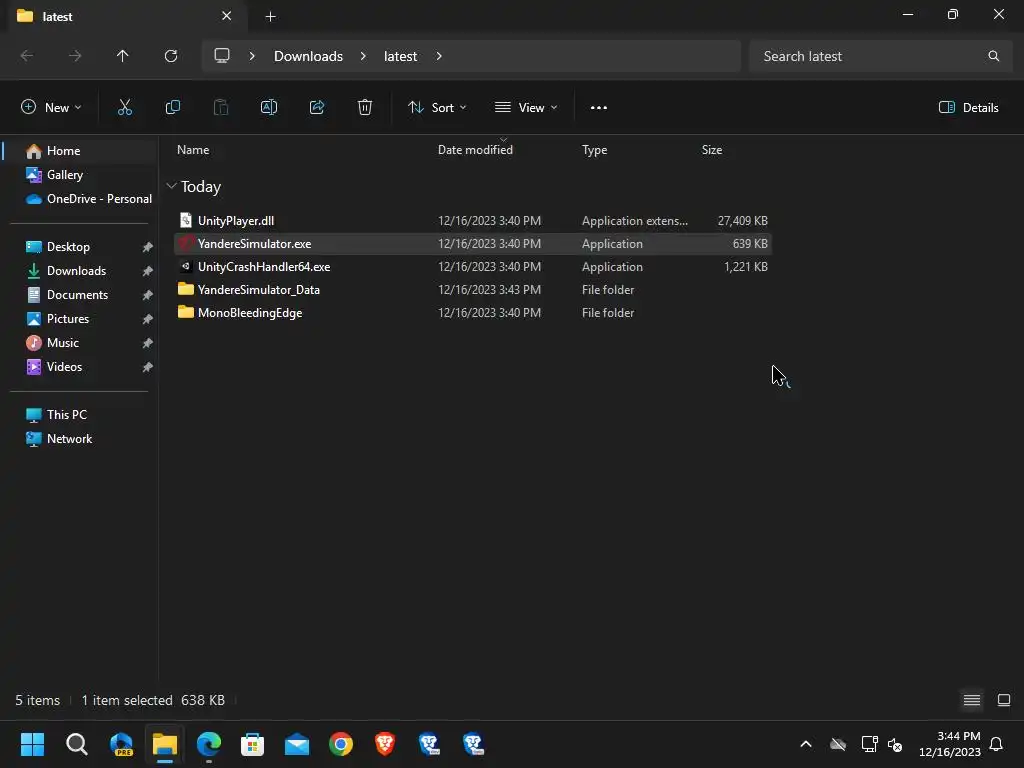This screenshot has height=768, width=1024.
Task: Open the View dropdown menu
Action: [526, 108]
